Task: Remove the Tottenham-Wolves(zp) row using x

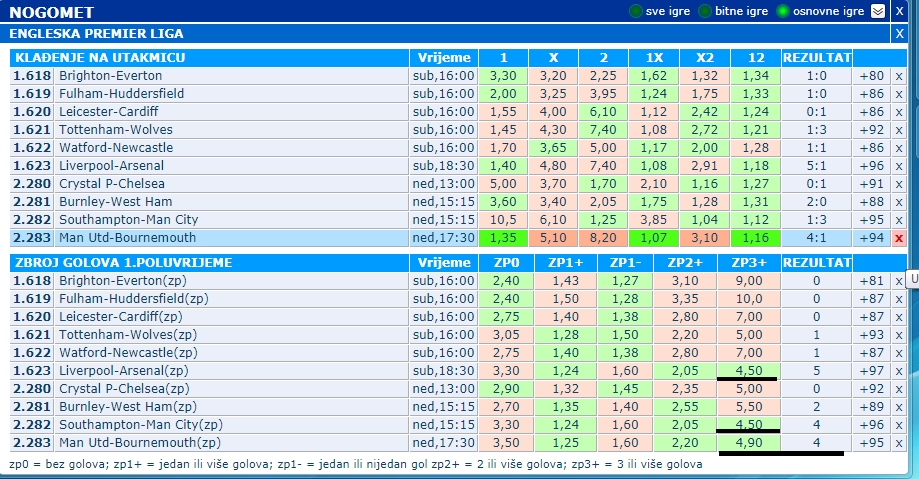Action: pyautogui.click(x=898, y=335)
